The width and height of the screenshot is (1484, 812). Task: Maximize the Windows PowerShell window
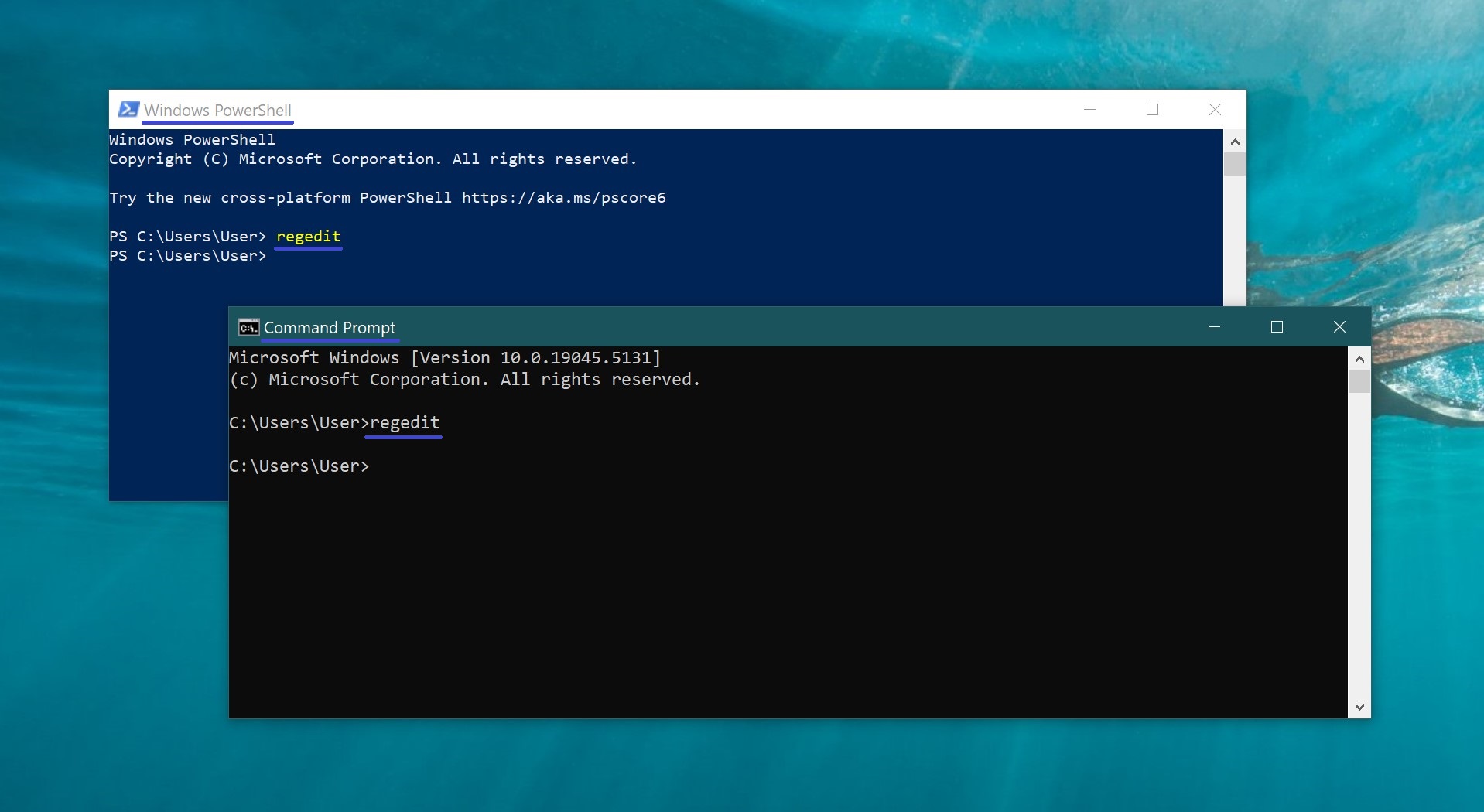[1152, 110]
